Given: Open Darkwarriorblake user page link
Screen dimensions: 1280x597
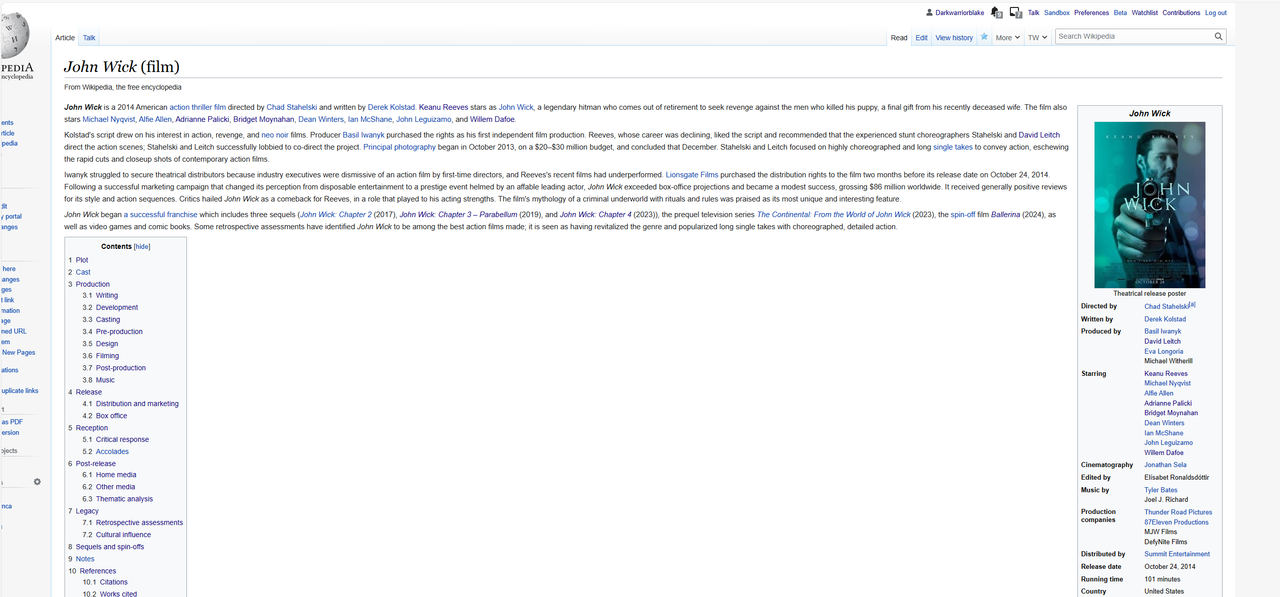Looking at the screenshot, I should coord(960,13).
